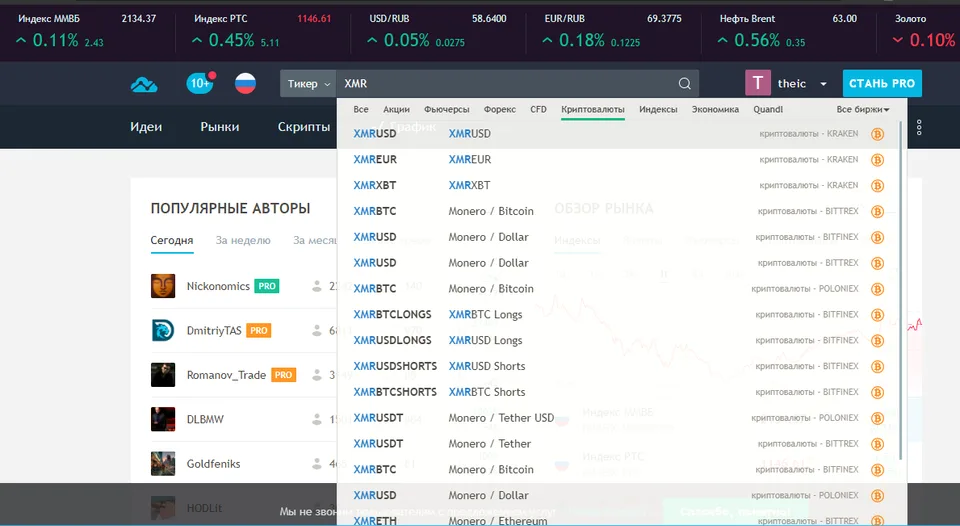The width and height of the screenshot is (960, 526).
Task: Click Romanov_Trade author avatar
Action: (163, 375)
